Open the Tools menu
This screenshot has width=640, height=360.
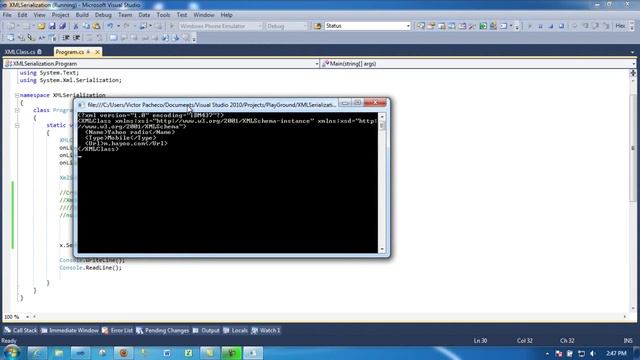163,15
